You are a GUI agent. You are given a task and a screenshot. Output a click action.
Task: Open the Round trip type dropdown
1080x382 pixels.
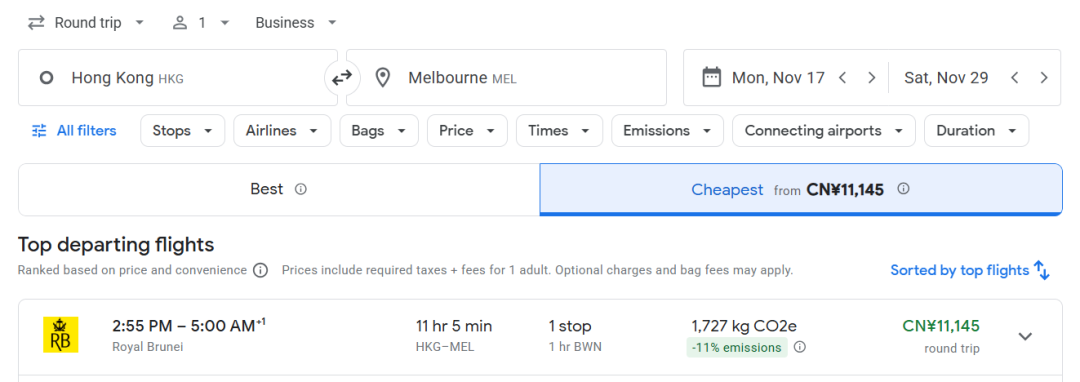[x=86, y=23]
